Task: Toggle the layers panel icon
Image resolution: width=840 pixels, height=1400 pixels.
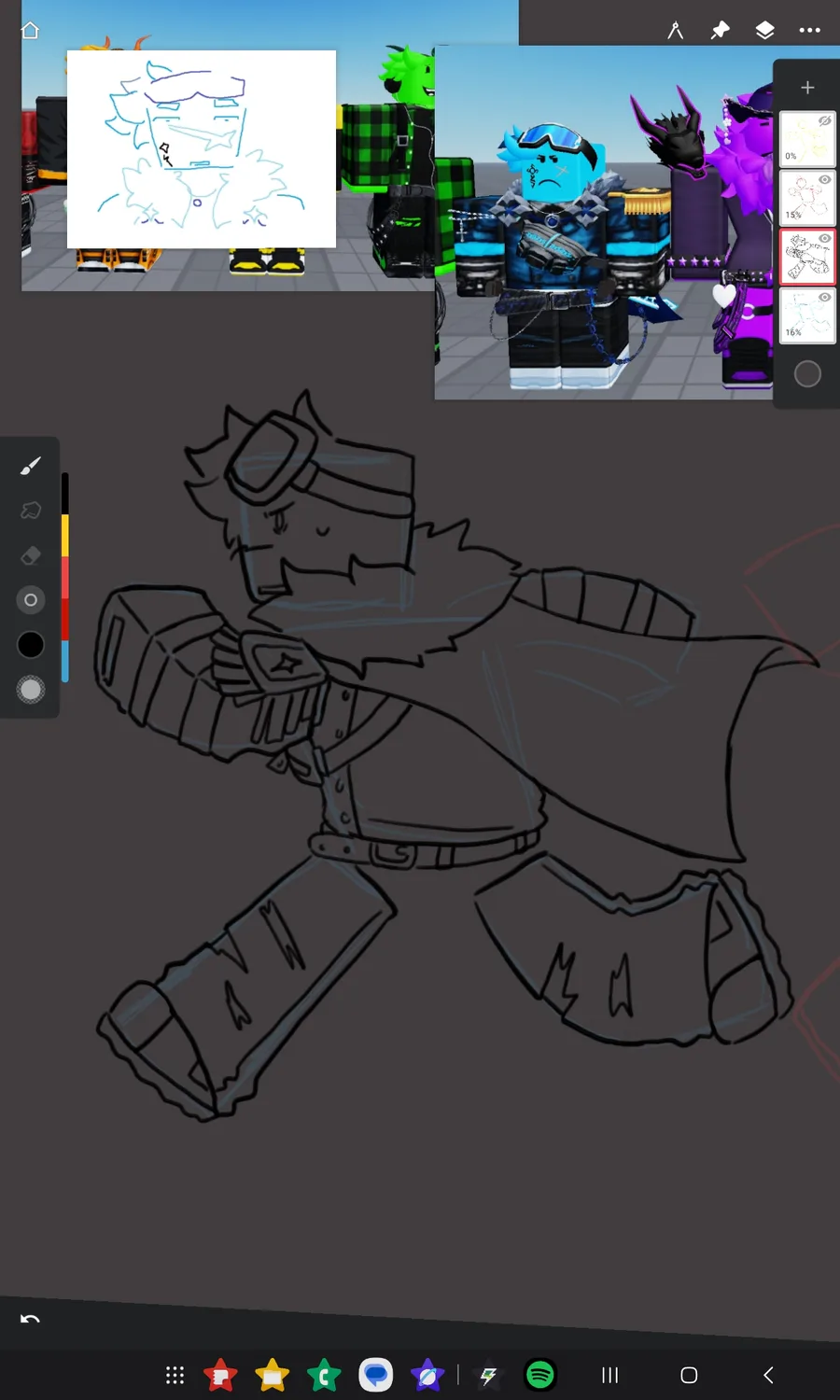Action: point(765,31)
